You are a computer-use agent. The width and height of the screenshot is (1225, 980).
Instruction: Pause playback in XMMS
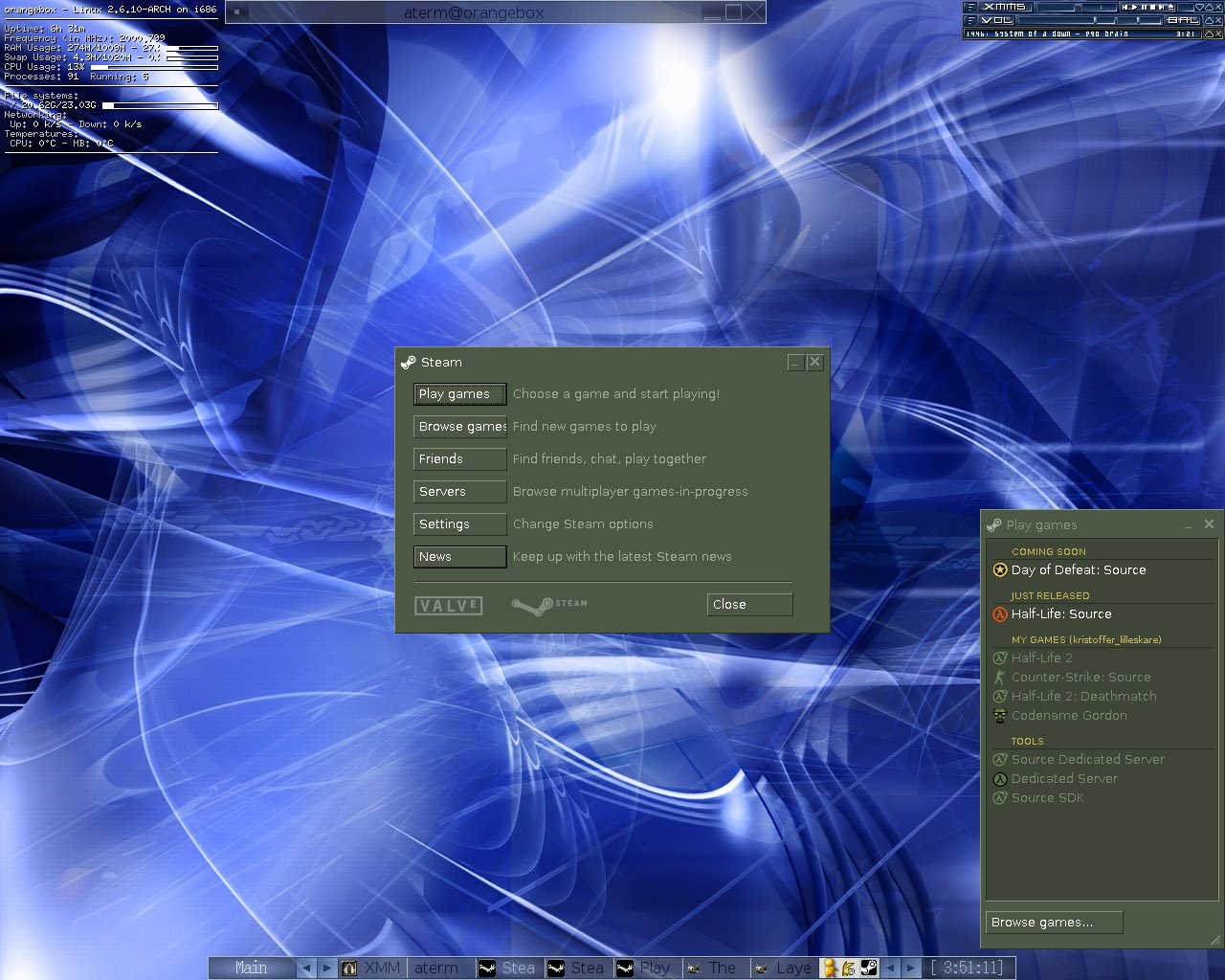[1144, 7]
